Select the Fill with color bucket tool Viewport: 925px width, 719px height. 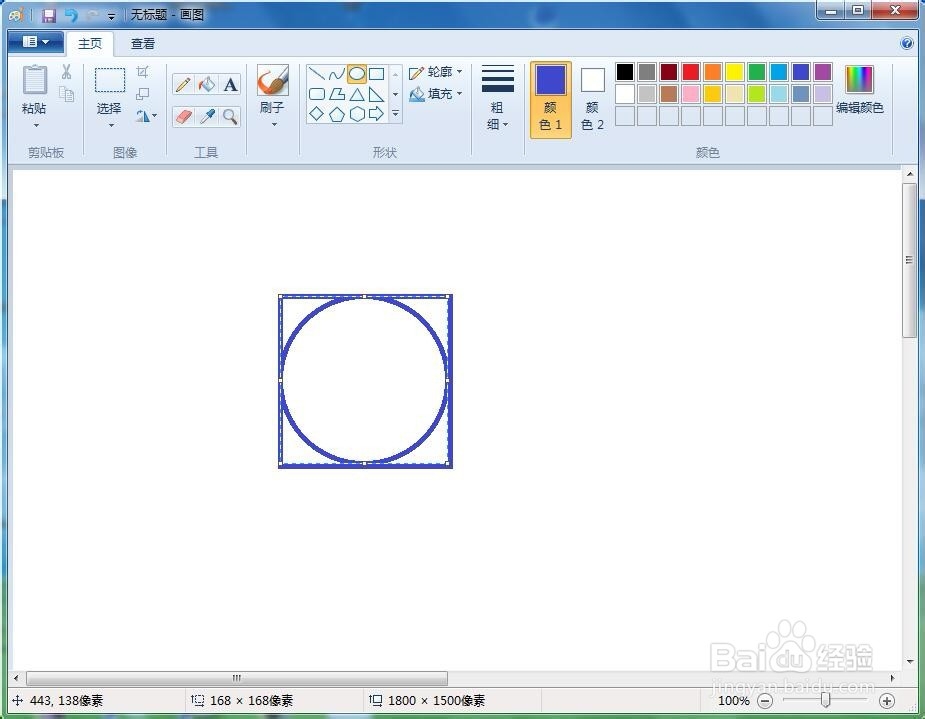206,84
